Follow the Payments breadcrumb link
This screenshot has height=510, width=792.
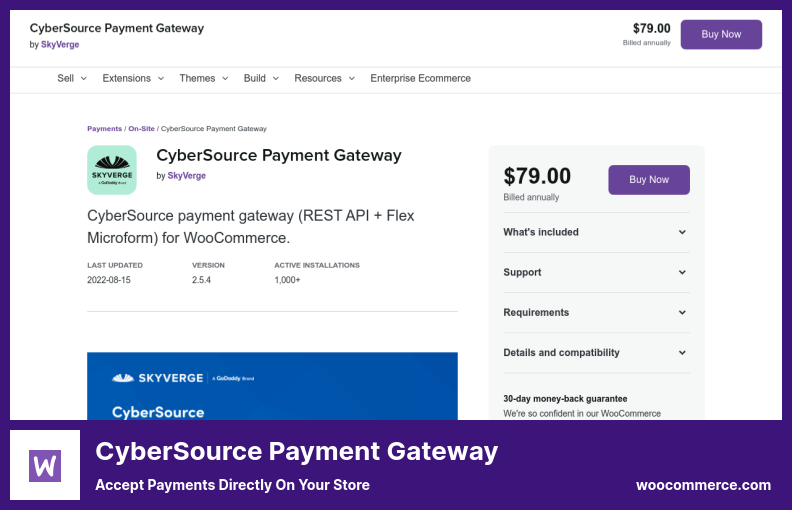click(104, 129)
